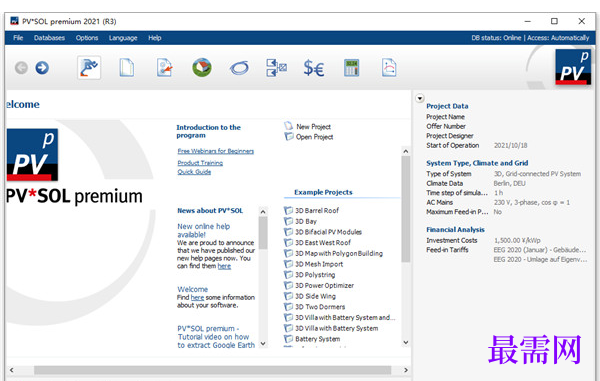The height and width of the screenshot is (381, 600).
Task: Open Free Webinars for Beginners link
Action: pyautogui.click(x=215, y=151)
